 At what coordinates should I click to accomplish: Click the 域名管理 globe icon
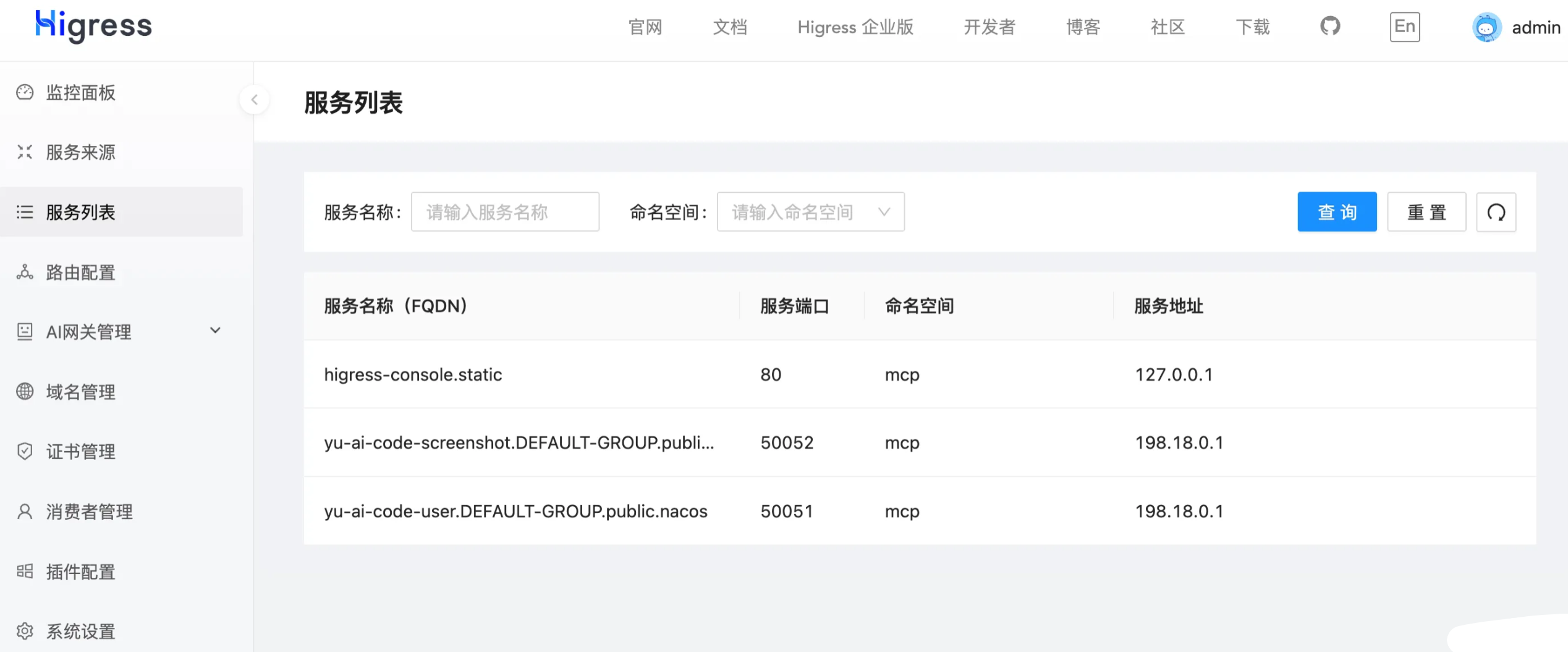[25, 391]
